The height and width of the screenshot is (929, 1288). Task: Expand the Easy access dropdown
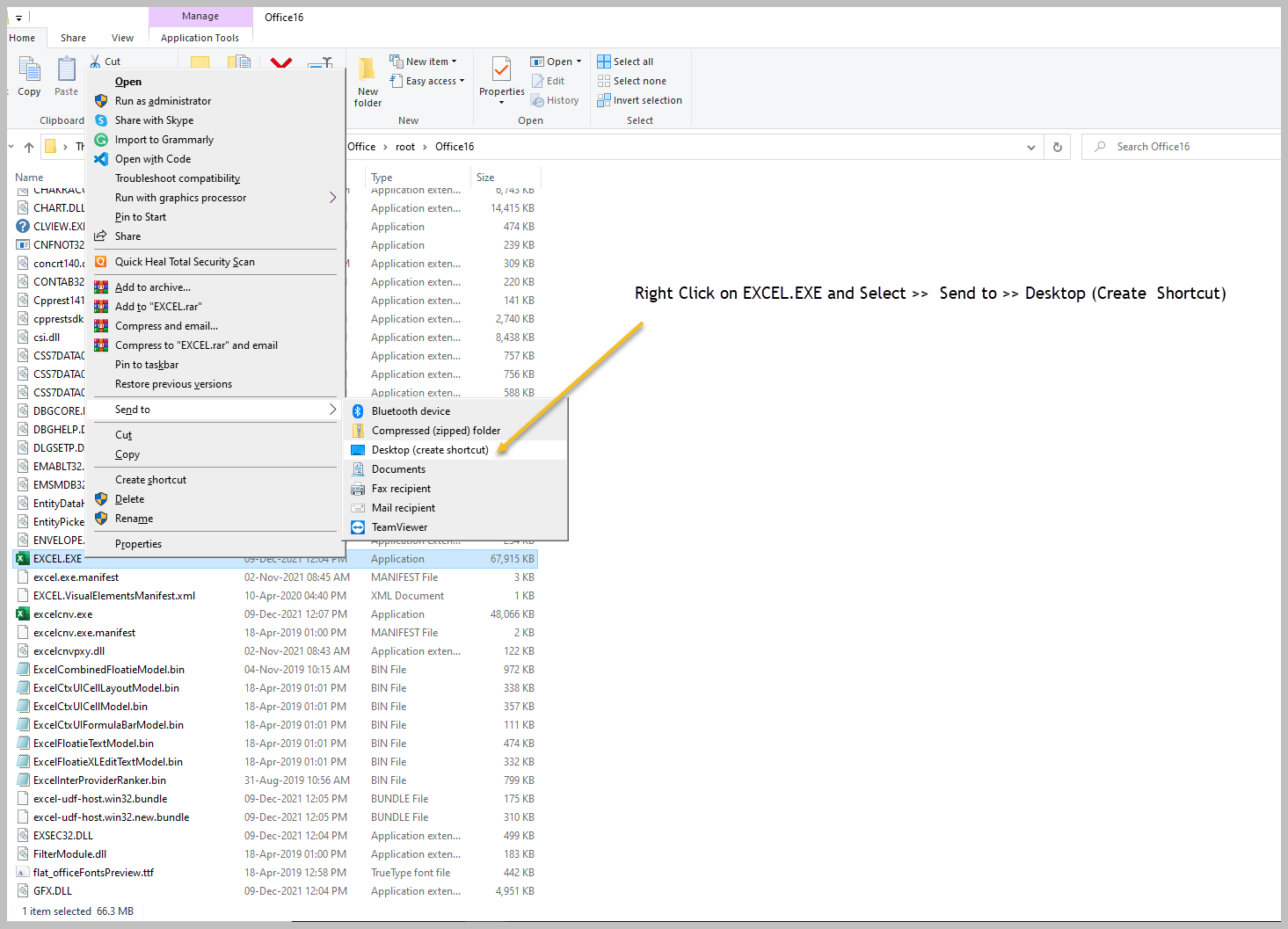[x=462, y=81]
